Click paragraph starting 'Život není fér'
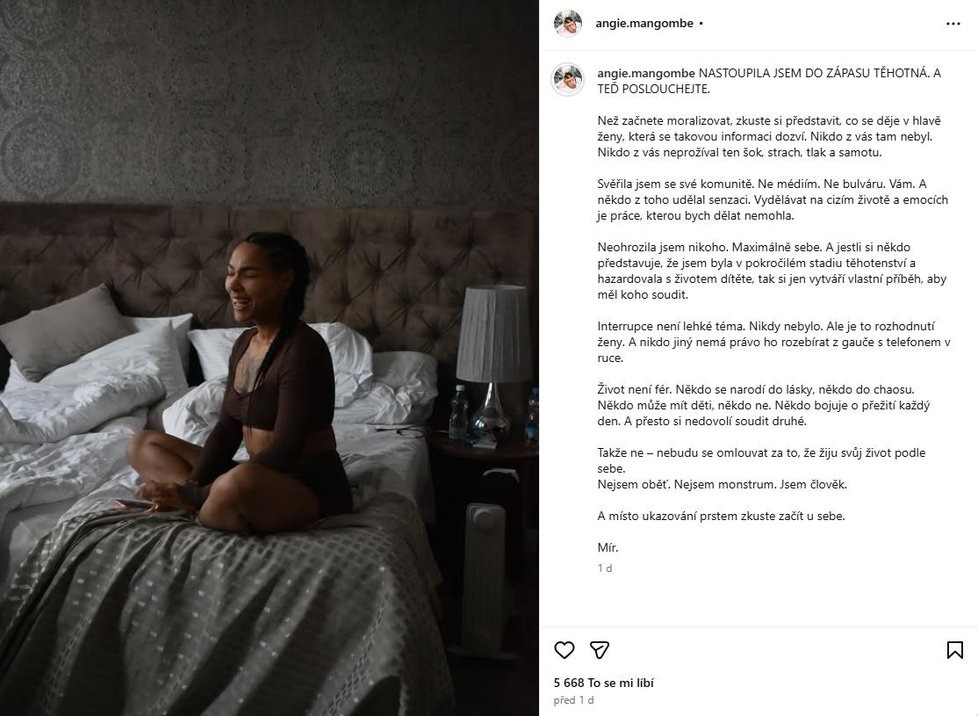 (763, 405)
